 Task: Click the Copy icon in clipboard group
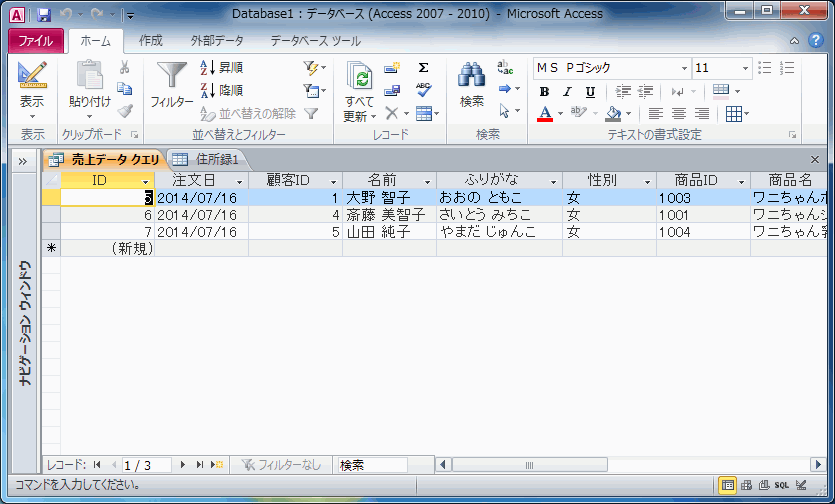coord(125,88)
